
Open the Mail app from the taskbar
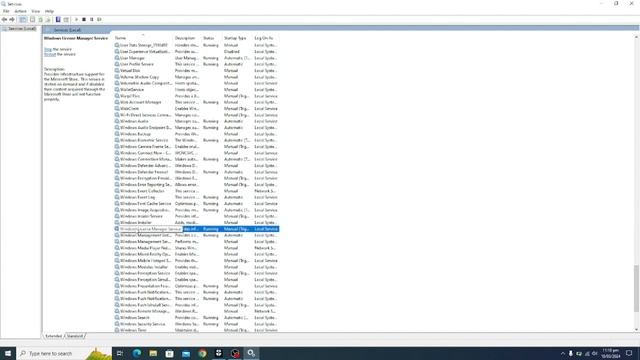tap(186, 353)
